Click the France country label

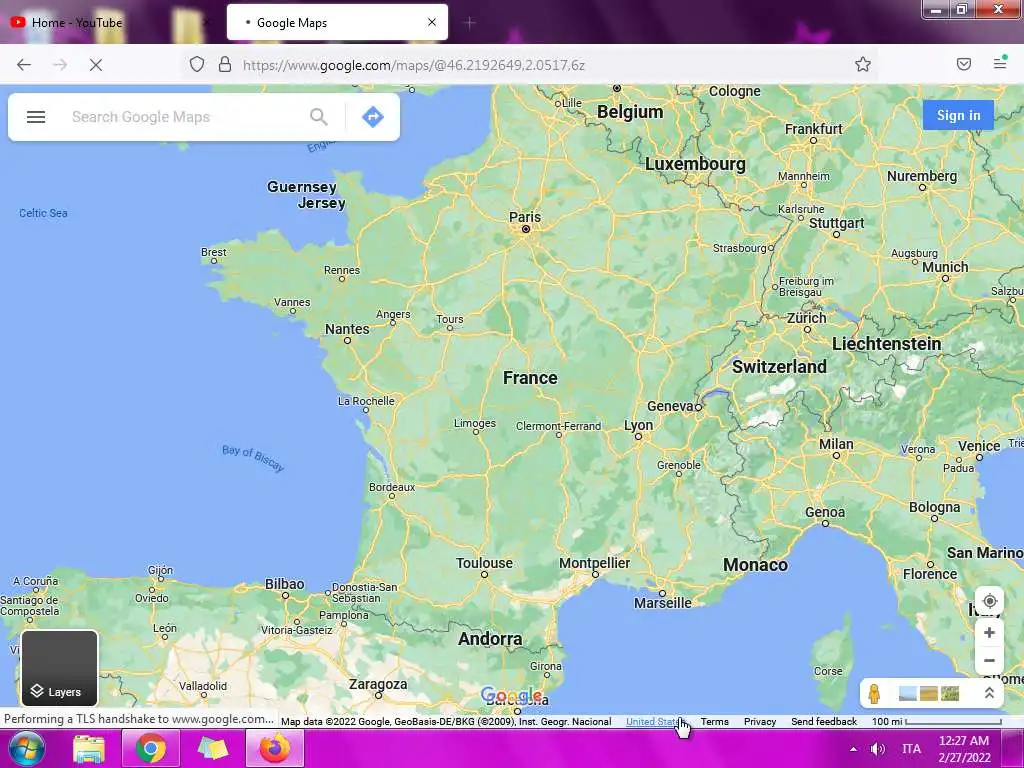(x=530, y=377)
